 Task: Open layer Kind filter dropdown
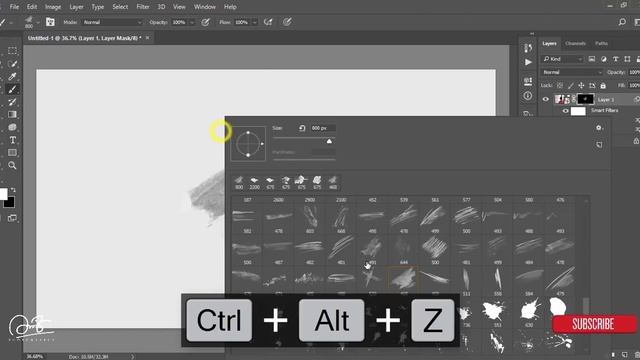click(x=562, y=59)
